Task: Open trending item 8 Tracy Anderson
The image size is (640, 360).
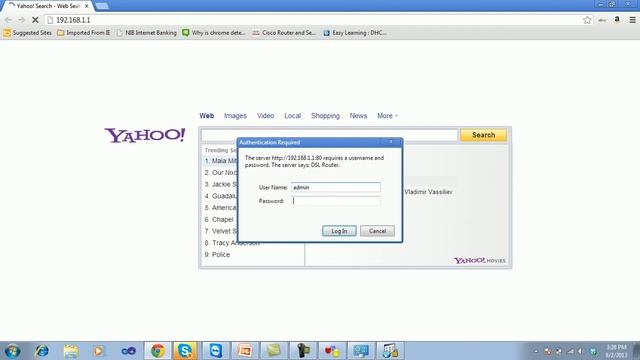Action: click(x=232, y=243)
